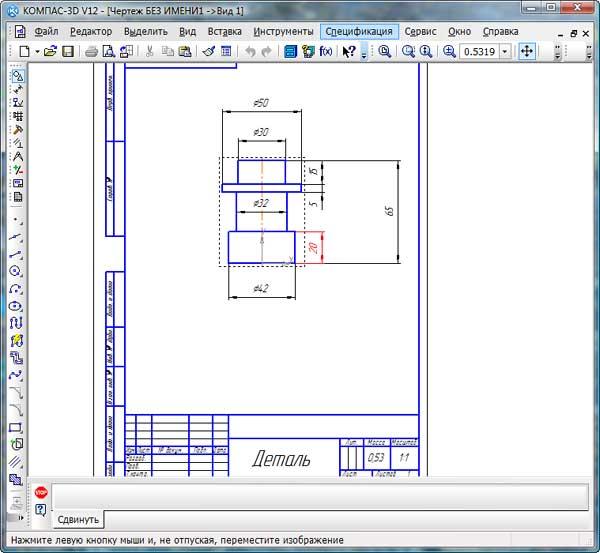Viewport: 600px width, 553px height.
Task: Select the Arc tool icon
Action: (x=16, y=289)
